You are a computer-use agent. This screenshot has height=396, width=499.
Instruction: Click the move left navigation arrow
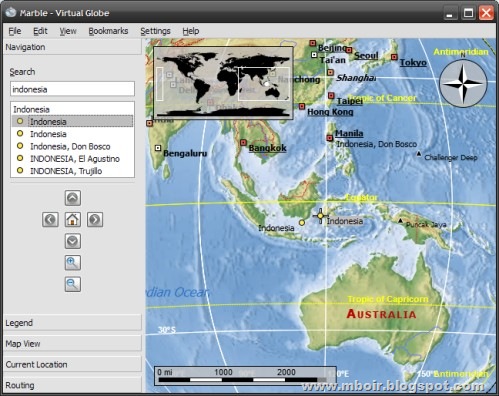pos(50,220)
